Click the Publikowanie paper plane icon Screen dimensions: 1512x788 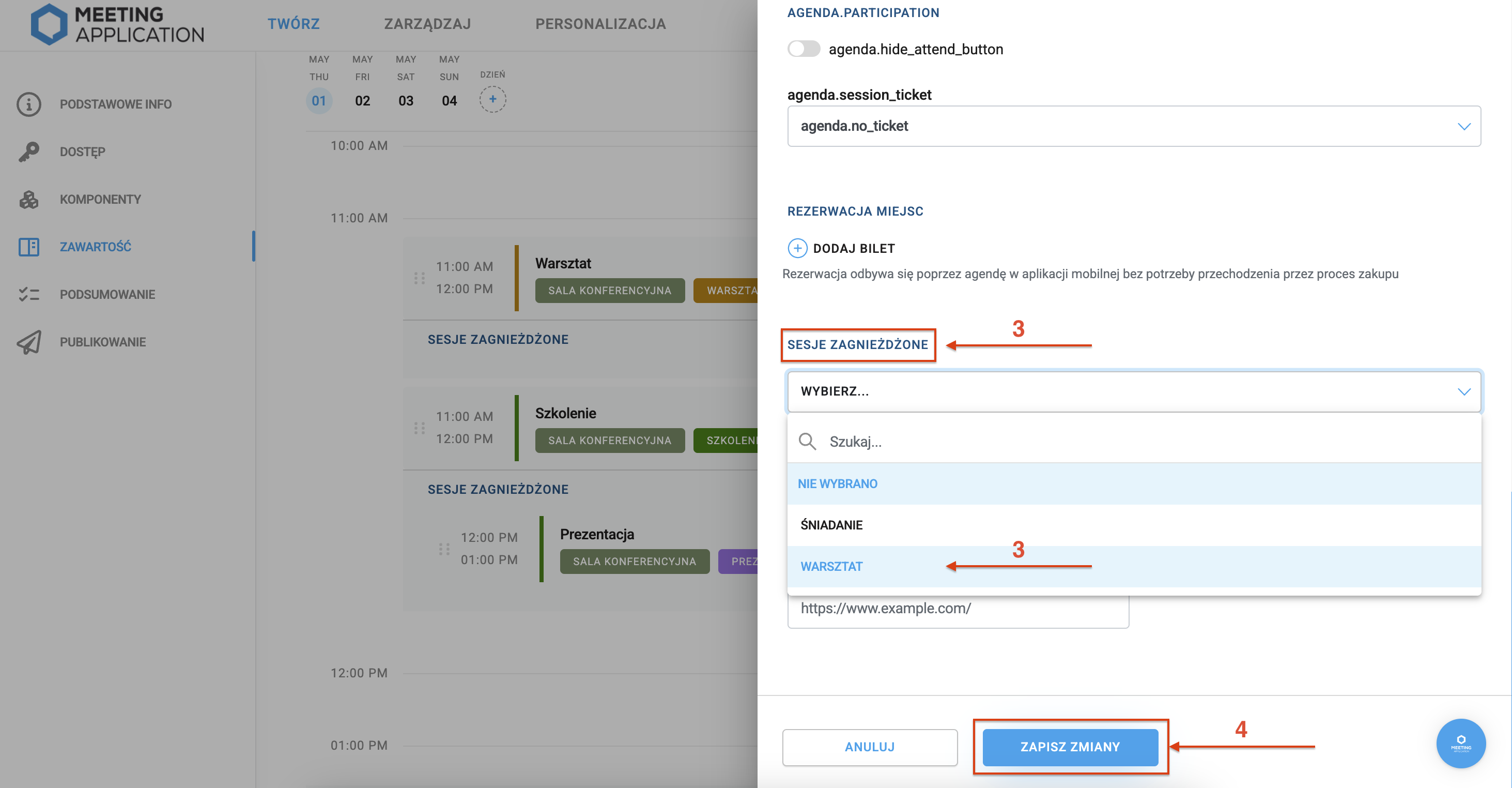pyautogui.click(x=29, y=342)
